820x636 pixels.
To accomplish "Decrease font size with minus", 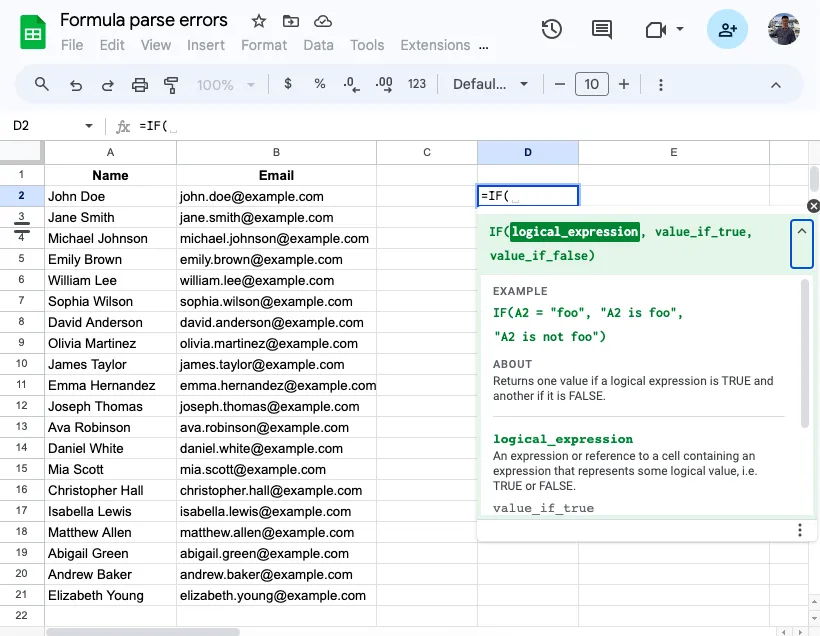I will (560, 84).
